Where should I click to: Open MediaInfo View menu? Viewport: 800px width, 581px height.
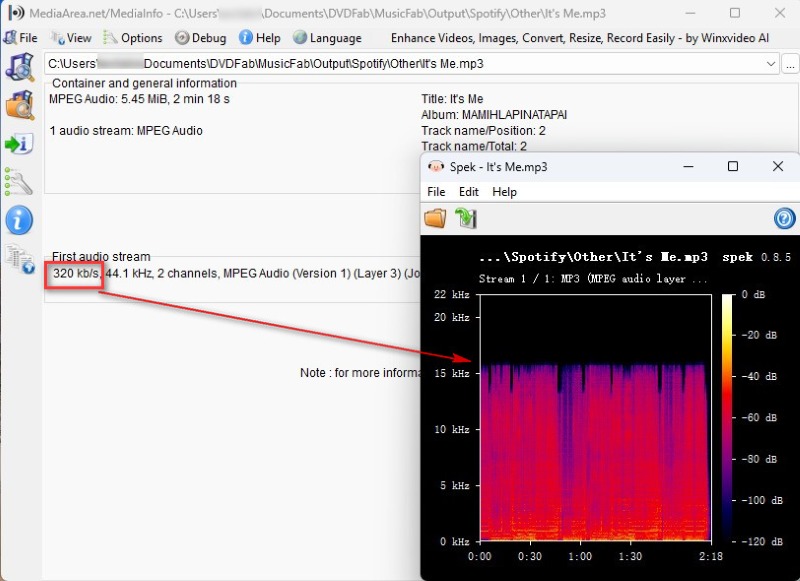[x=71, y=38]
